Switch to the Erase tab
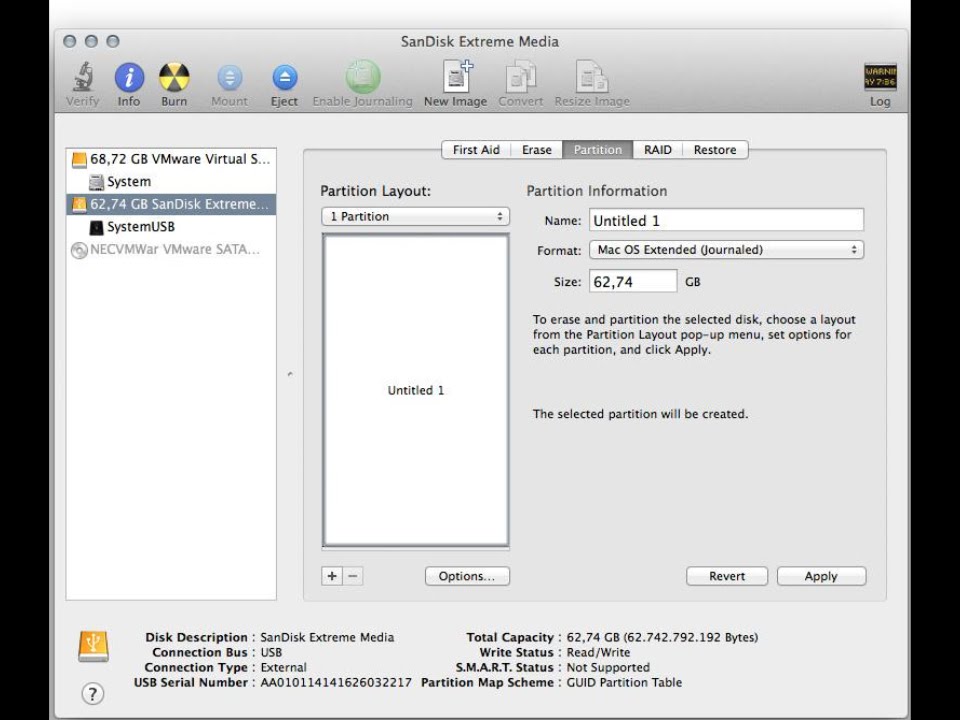960x720 pixels. [536, 150]
